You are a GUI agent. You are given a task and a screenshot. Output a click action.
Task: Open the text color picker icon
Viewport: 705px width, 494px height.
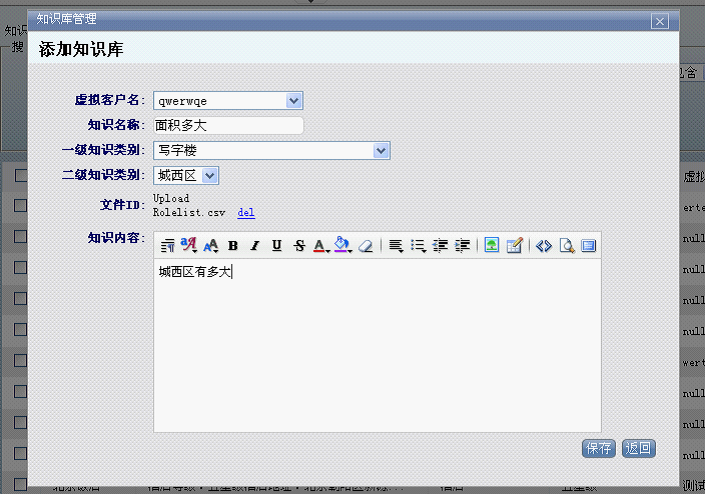point(321,245)
